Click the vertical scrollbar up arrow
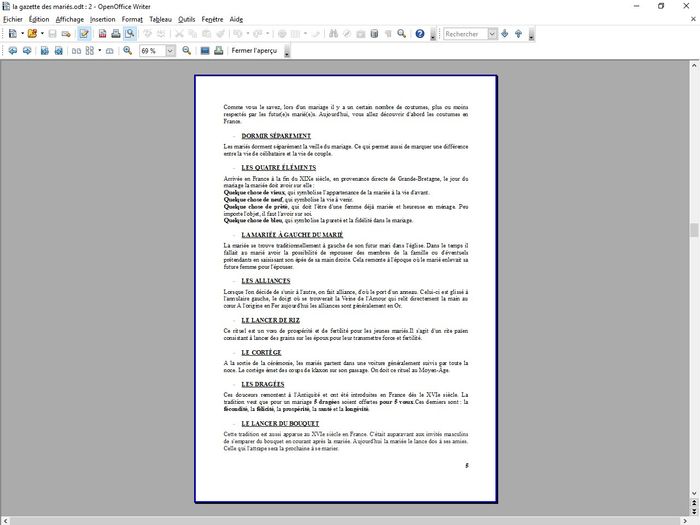This screenshot has width=700, height=525. [x=694, y=66]
